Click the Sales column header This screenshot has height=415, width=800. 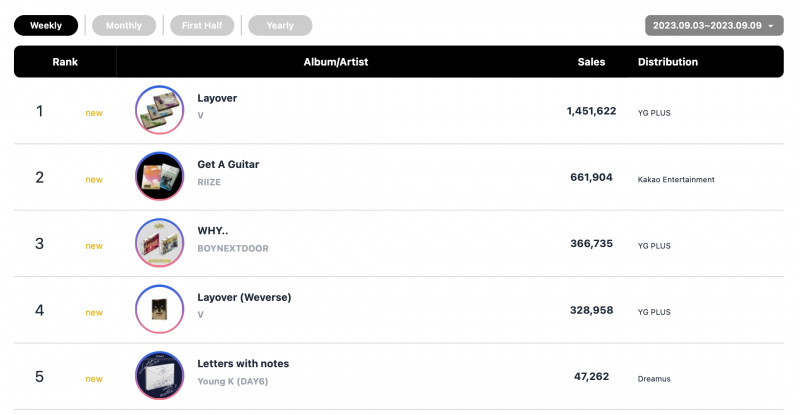(591, 62)
